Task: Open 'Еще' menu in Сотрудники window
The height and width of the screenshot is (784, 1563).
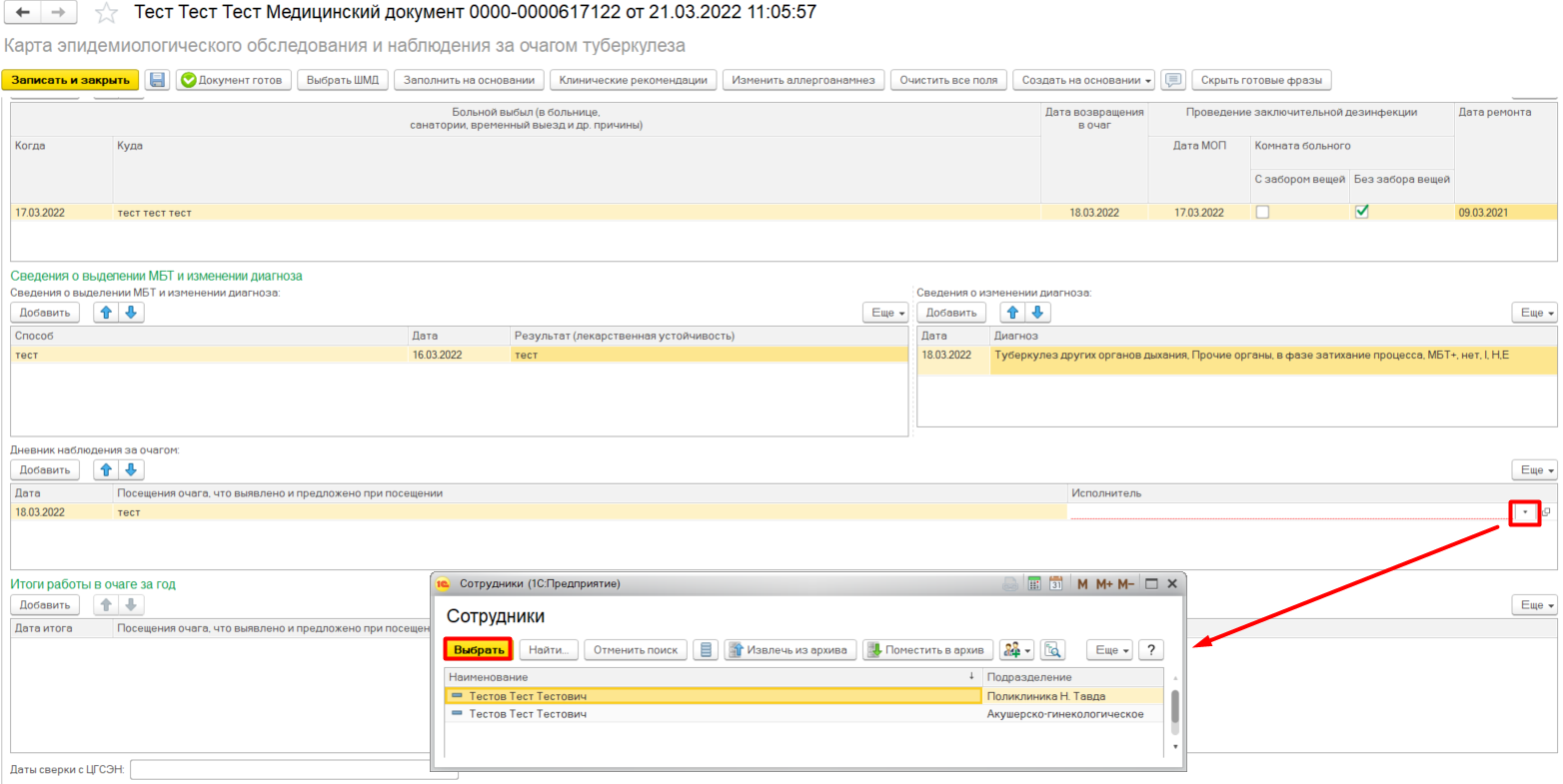Action: (x=1111, y=650)
